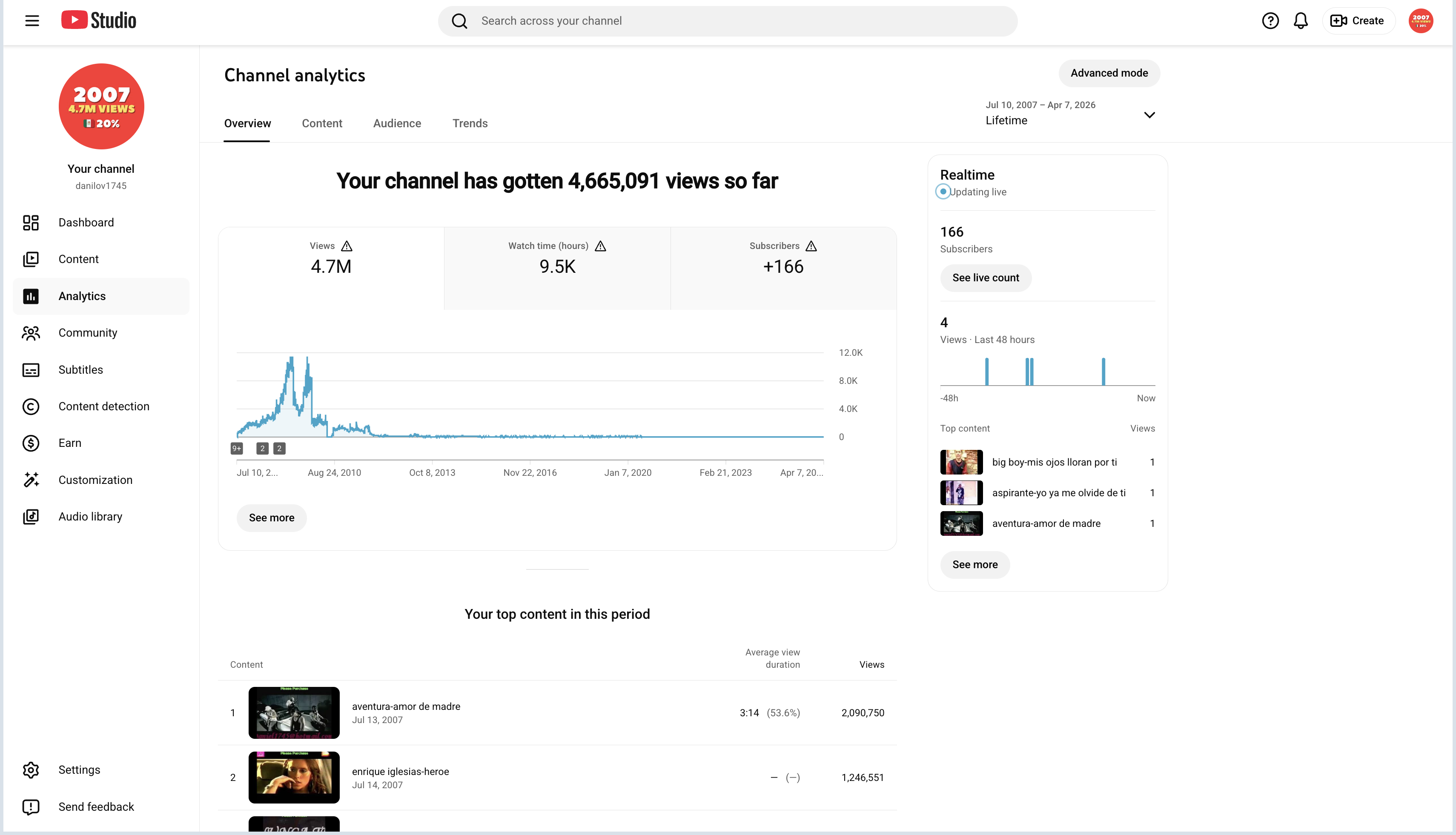The image size is (1456, 835).
Task: Click the Views column header in table
Action: coord(871,665)
